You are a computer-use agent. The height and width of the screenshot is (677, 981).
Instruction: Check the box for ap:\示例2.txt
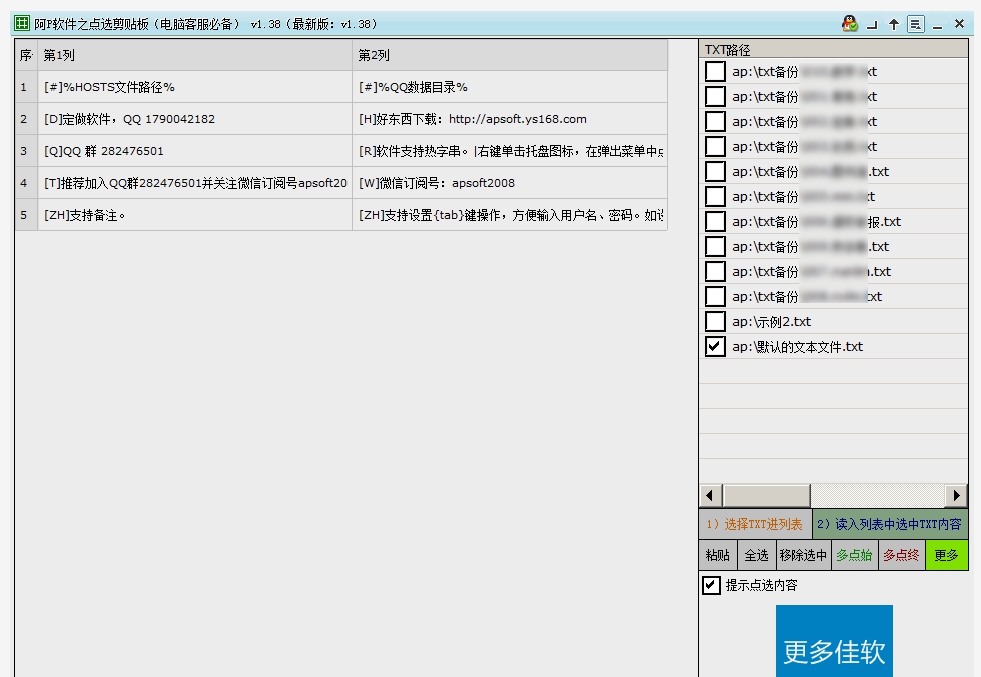tap(715, 322)
